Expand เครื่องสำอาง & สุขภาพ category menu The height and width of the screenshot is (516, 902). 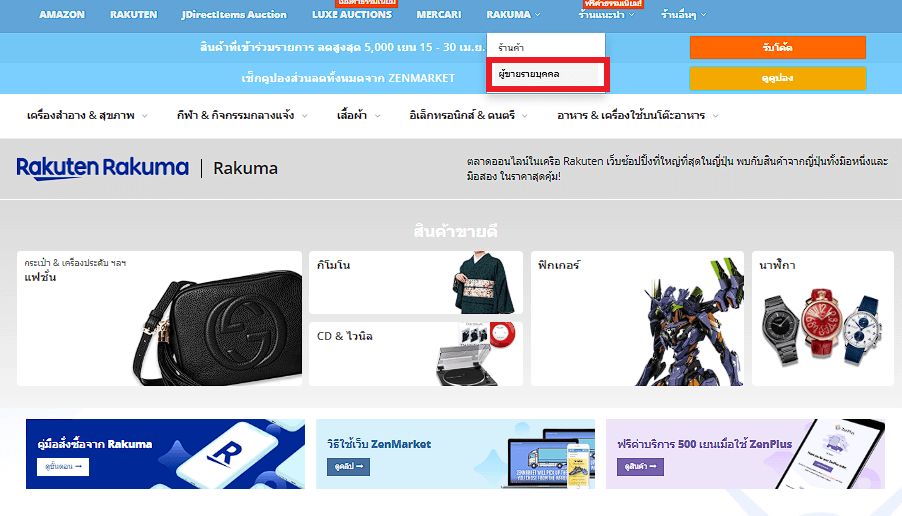87,116
